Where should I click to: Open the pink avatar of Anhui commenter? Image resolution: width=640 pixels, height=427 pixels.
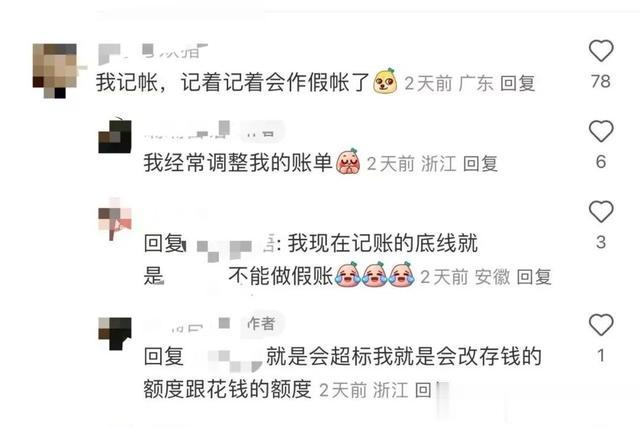tap(115, 219)
